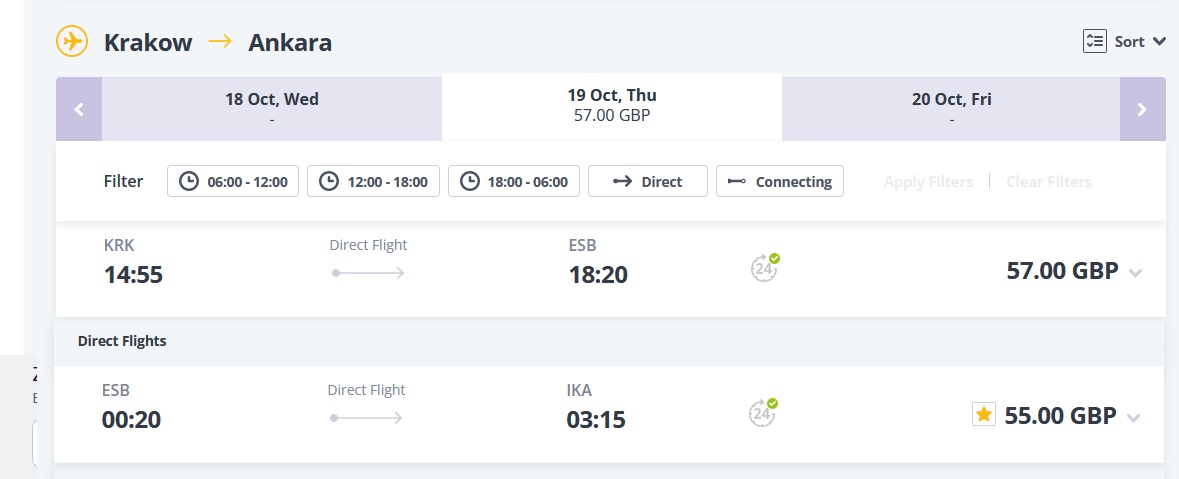
Task: Click the Clear Filters link
Action: click(x=1049, y=181)
